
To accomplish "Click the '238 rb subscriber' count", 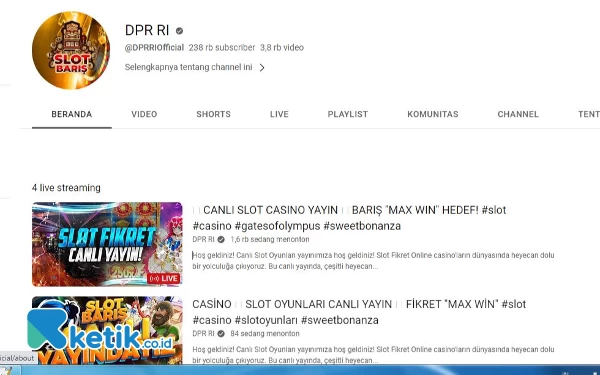I will pos(222,48).
